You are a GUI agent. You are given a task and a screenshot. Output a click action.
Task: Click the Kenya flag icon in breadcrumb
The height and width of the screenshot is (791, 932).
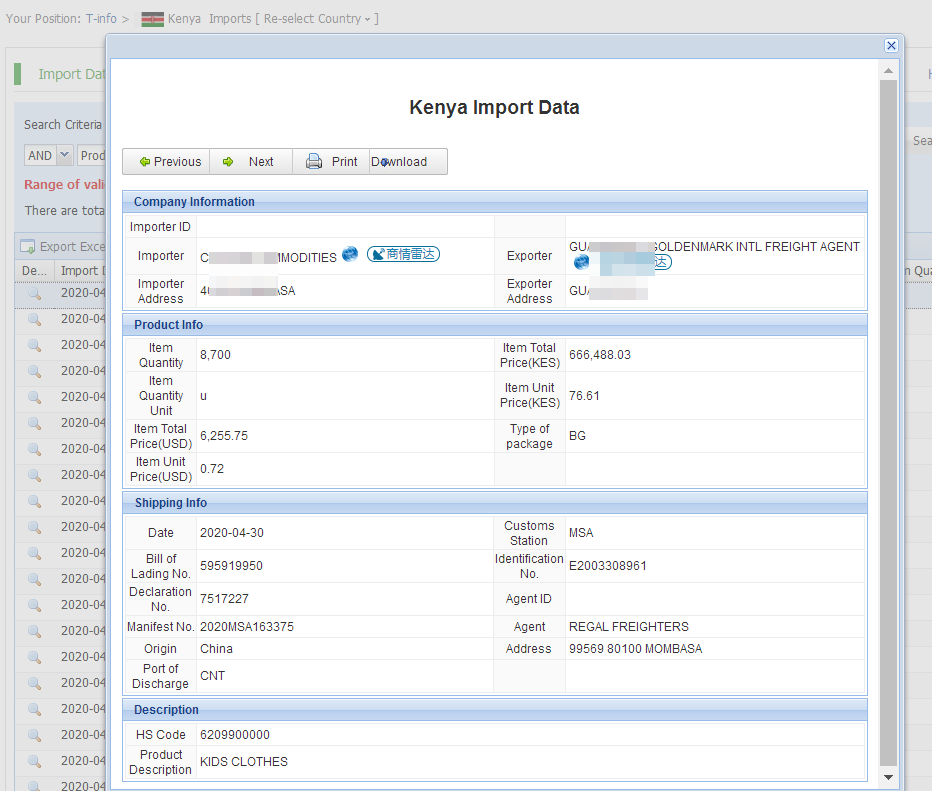(x=152, y=19)
